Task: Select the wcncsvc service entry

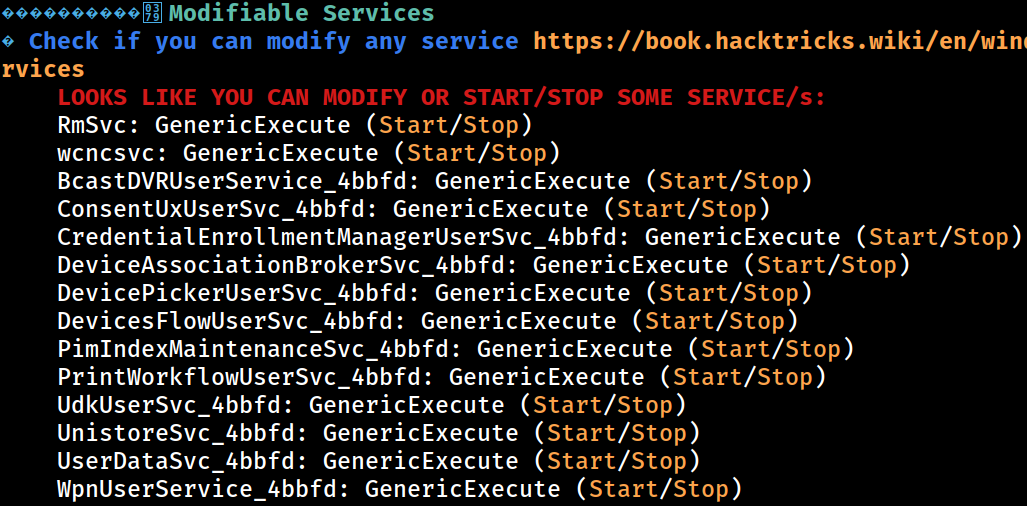Action: pos(113,153)
